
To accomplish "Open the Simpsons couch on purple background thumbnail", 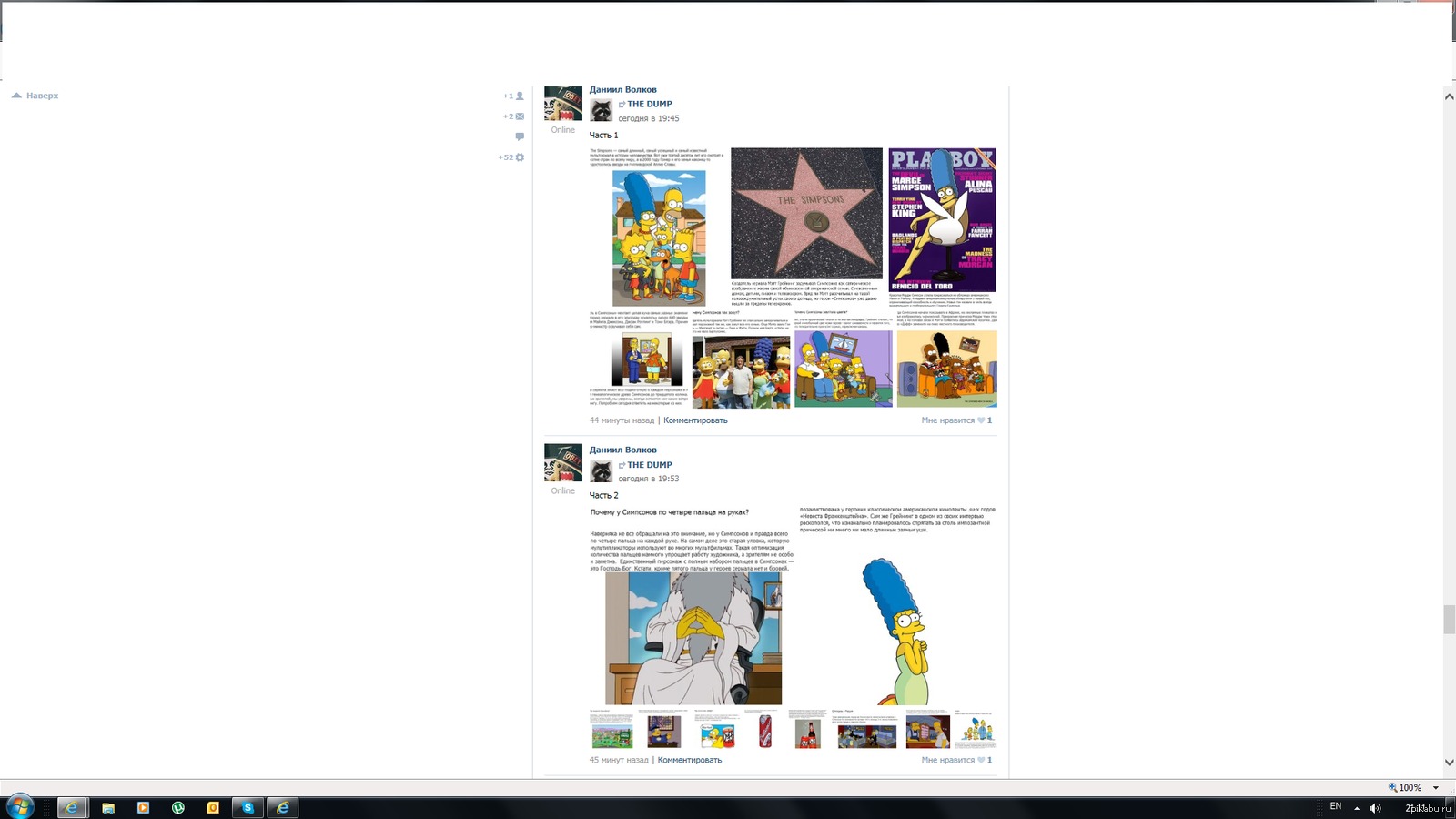I will click(x=844, y=369).
